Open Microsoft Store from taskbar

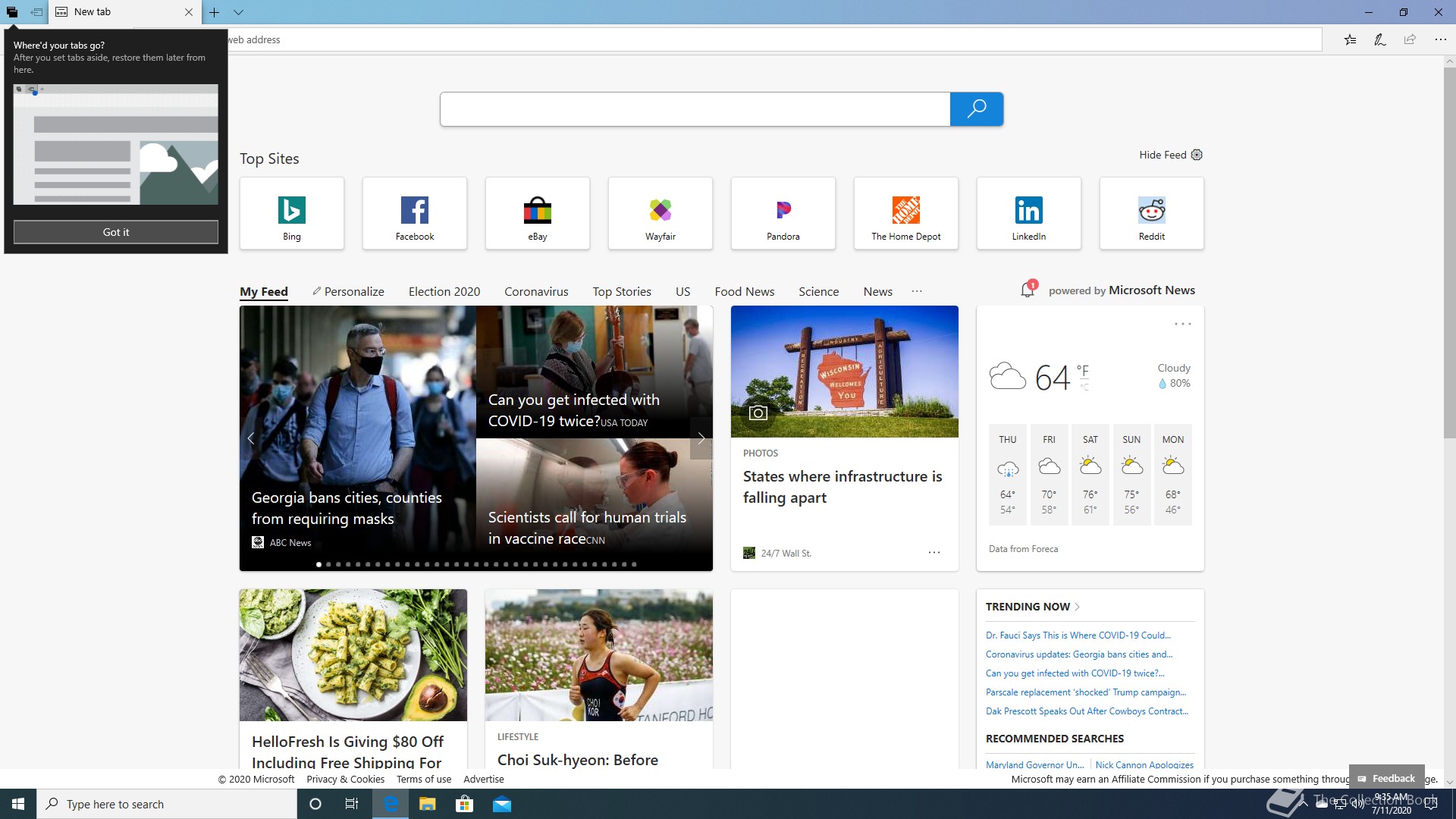(465, 804)
